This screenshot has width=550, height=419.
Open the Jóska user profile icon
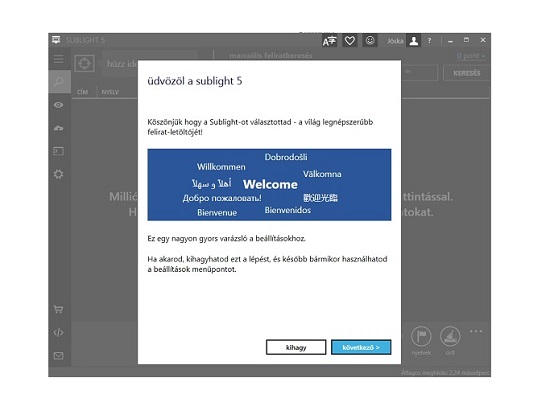pyautogui.click(x=414, y=41)
